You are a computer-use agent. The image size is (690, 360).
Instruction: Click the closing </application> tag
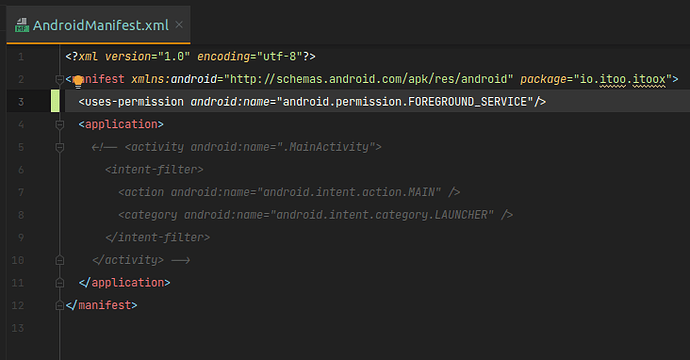(125, 283)
